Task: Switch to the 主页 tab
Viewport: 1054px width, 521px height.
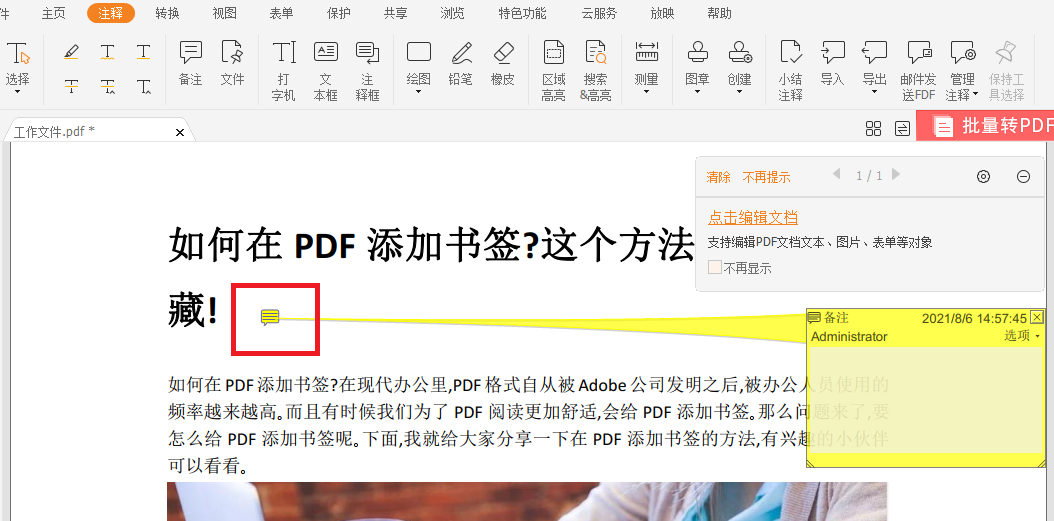Action: pyautogui.click(x=53, y=13)
